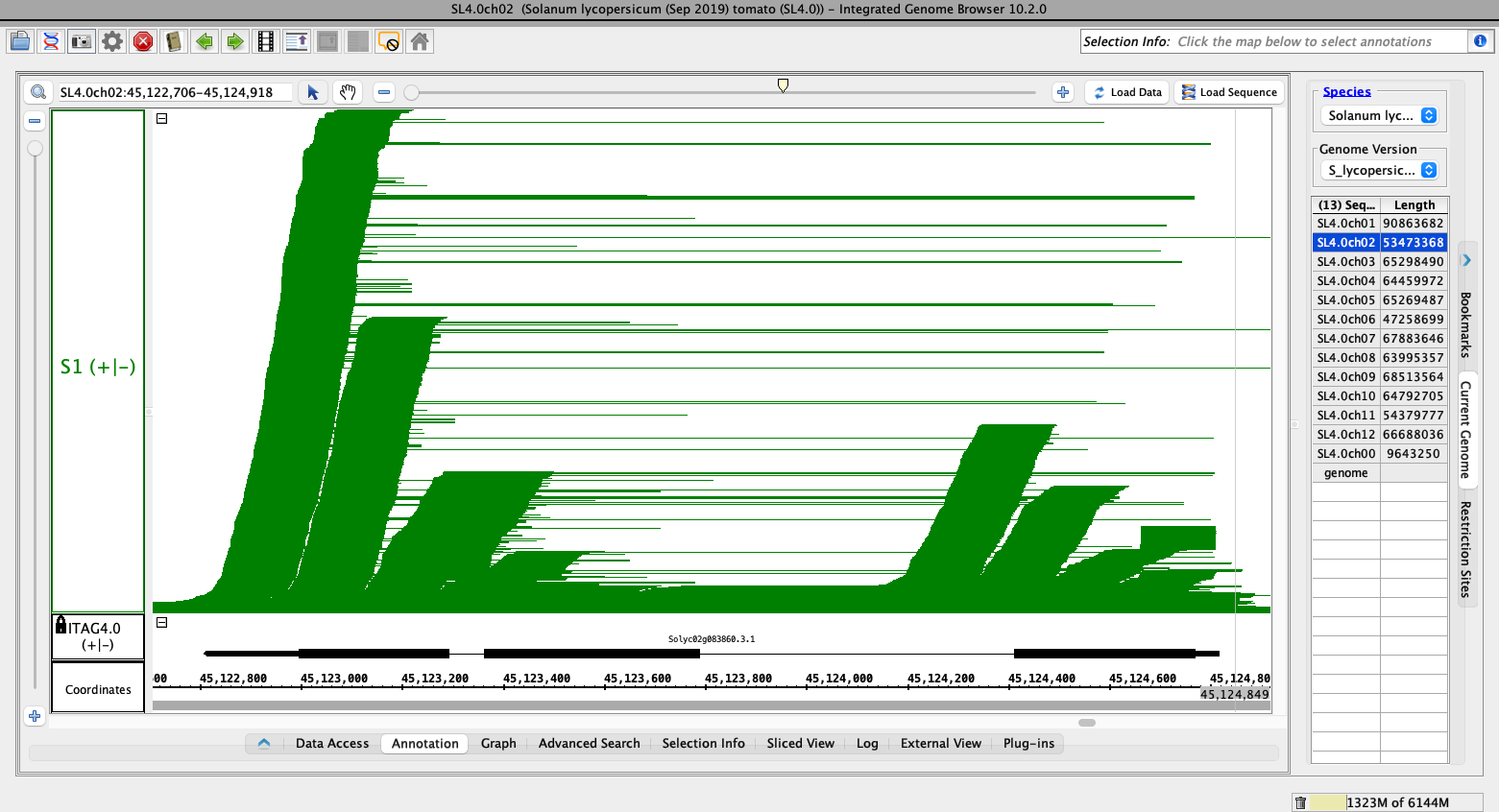Open the Species dropdown showing Solanum lyc...
Viewport: 1499px width, 812px height.
tap(1382, 115)
